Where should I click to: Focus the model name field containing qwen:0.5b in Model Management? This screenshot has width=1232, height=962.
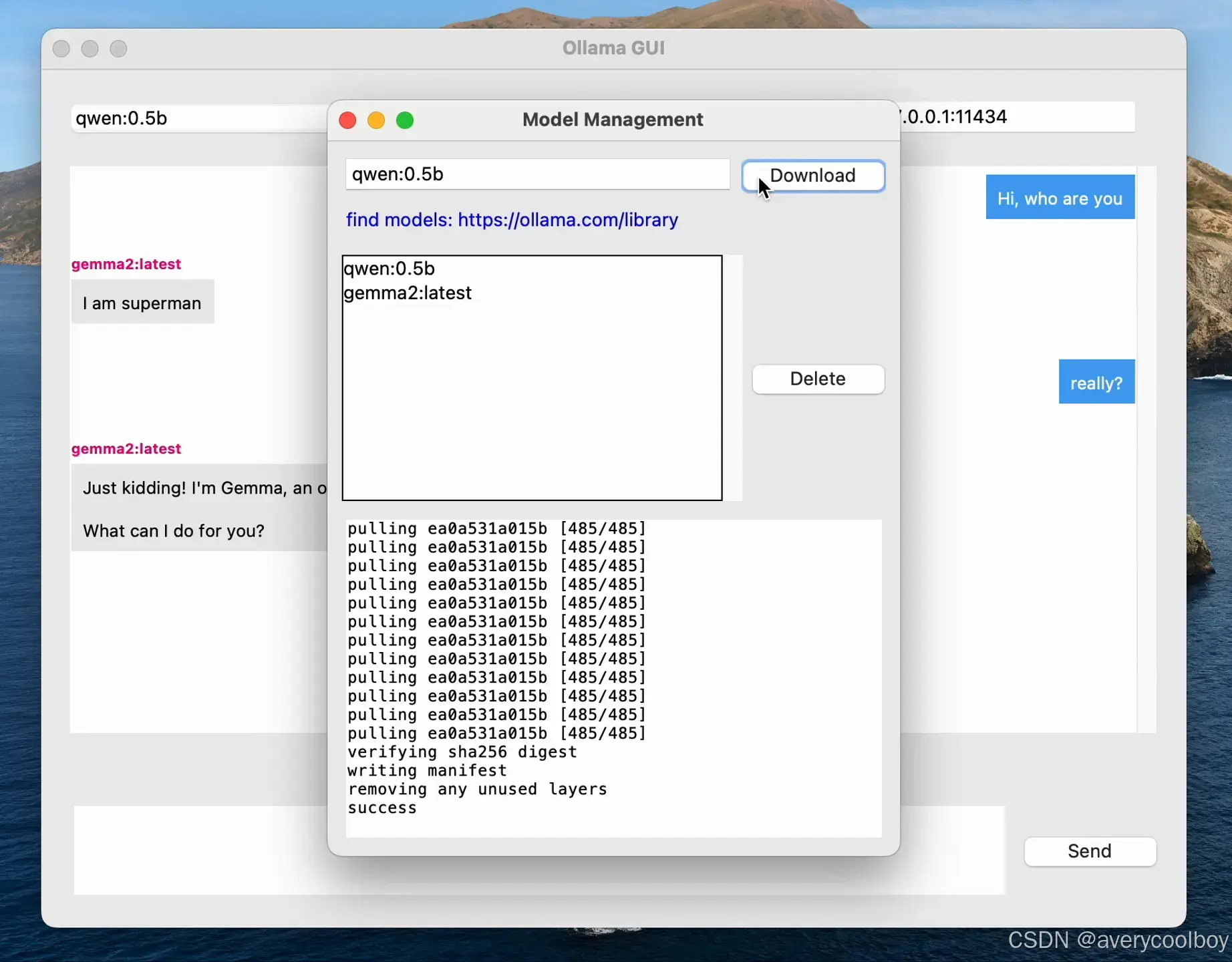(x=537, y=174)
